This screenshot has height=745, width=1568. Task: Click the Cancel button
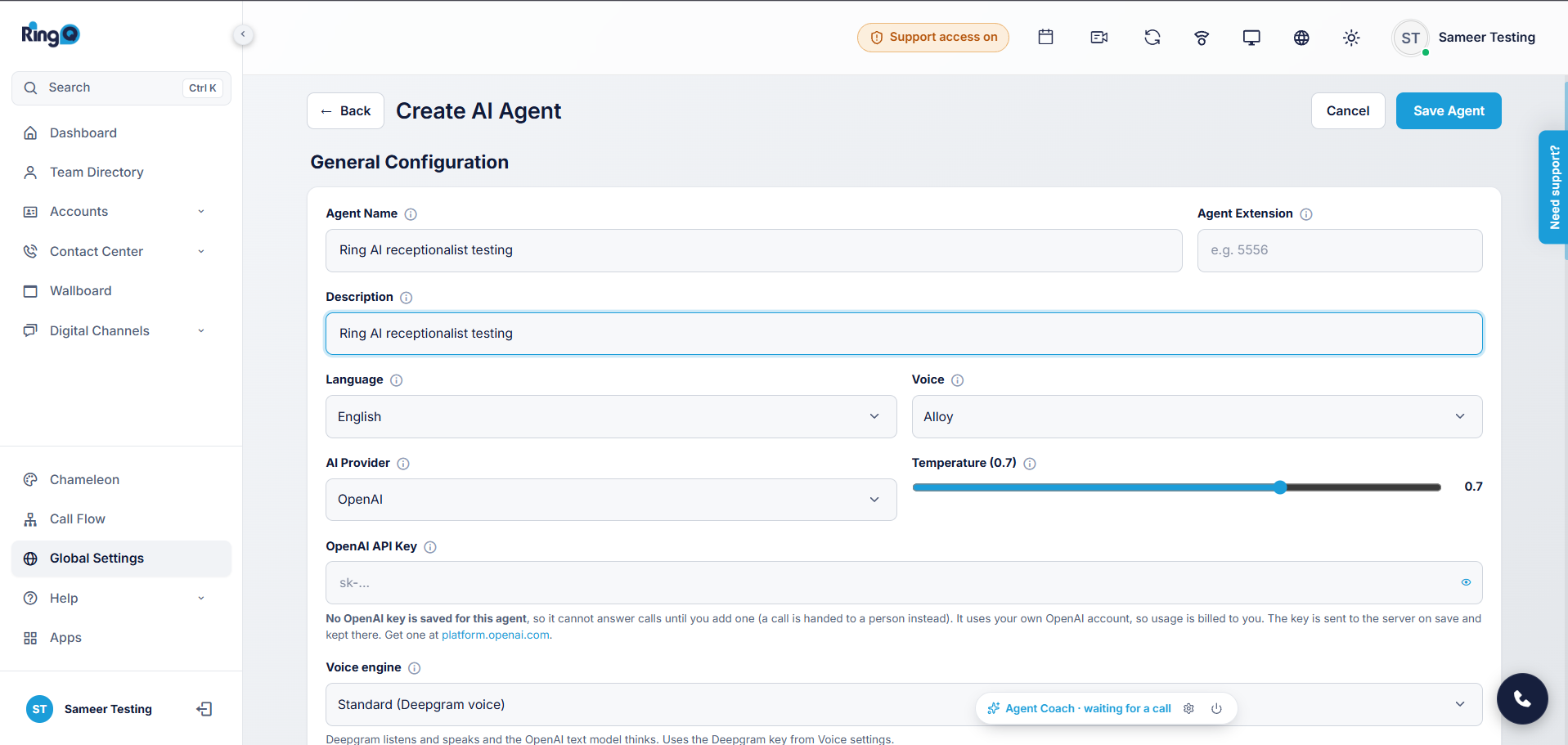click(x=1348, y=110)
